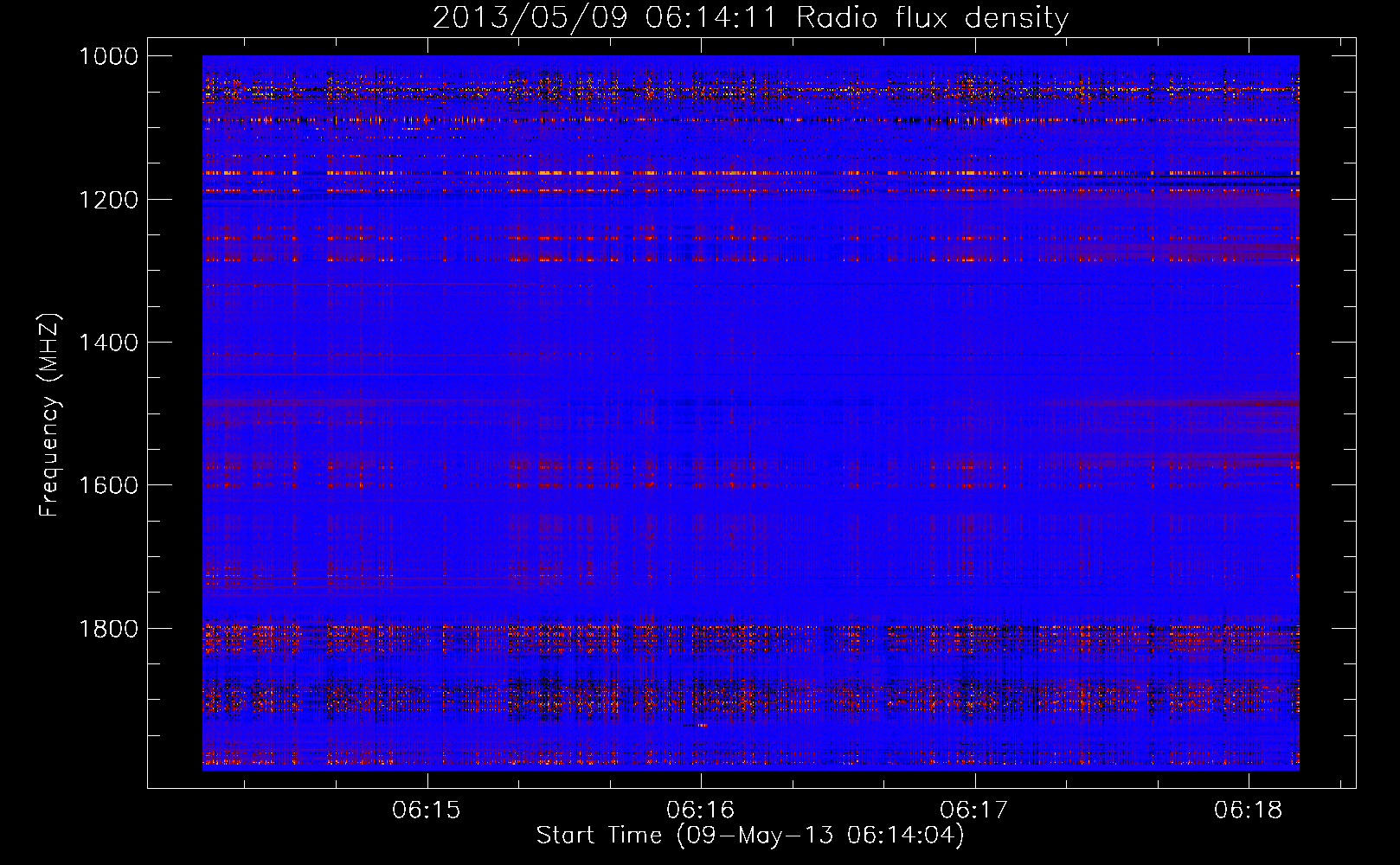Click the plot title '2013/05/09 06:14:11 Radio flux density'
The width and height of the screenshot is (1400, 865).
click(750, 17)
